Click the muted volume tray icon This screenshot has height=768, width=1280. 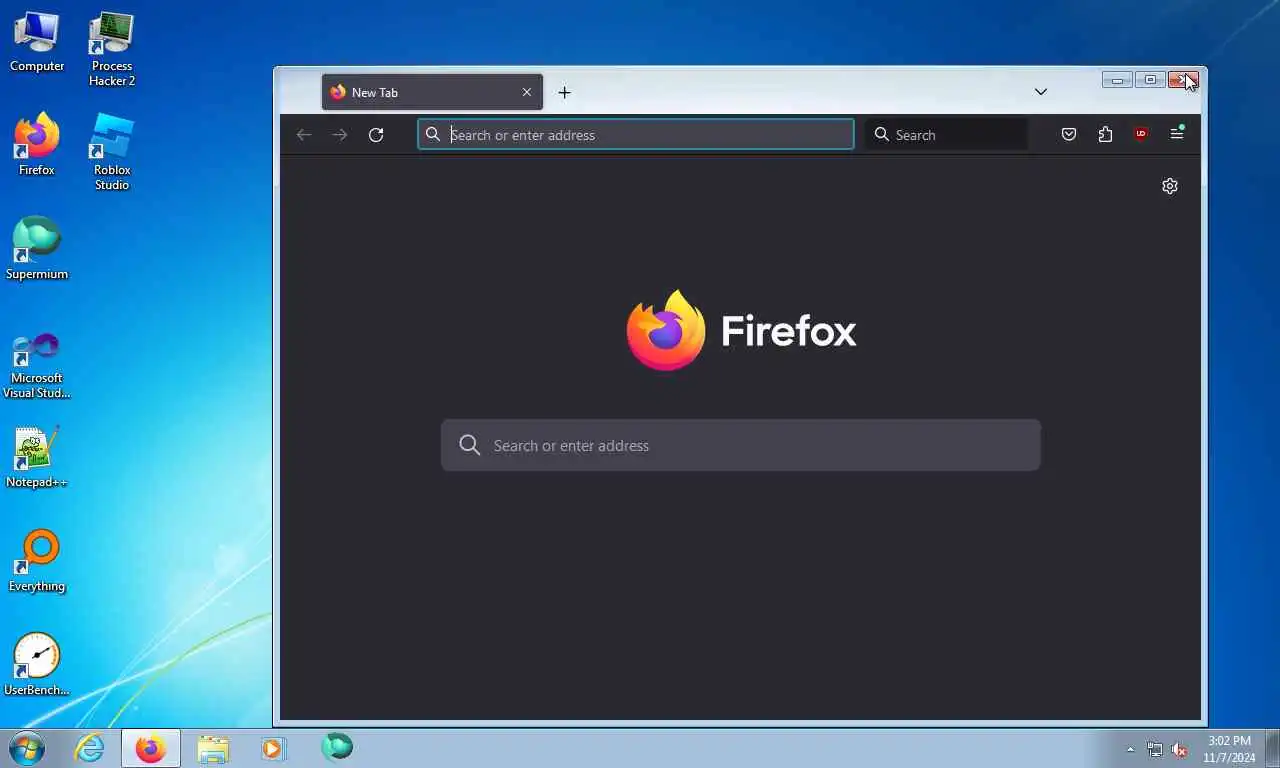click(1179, 749)
